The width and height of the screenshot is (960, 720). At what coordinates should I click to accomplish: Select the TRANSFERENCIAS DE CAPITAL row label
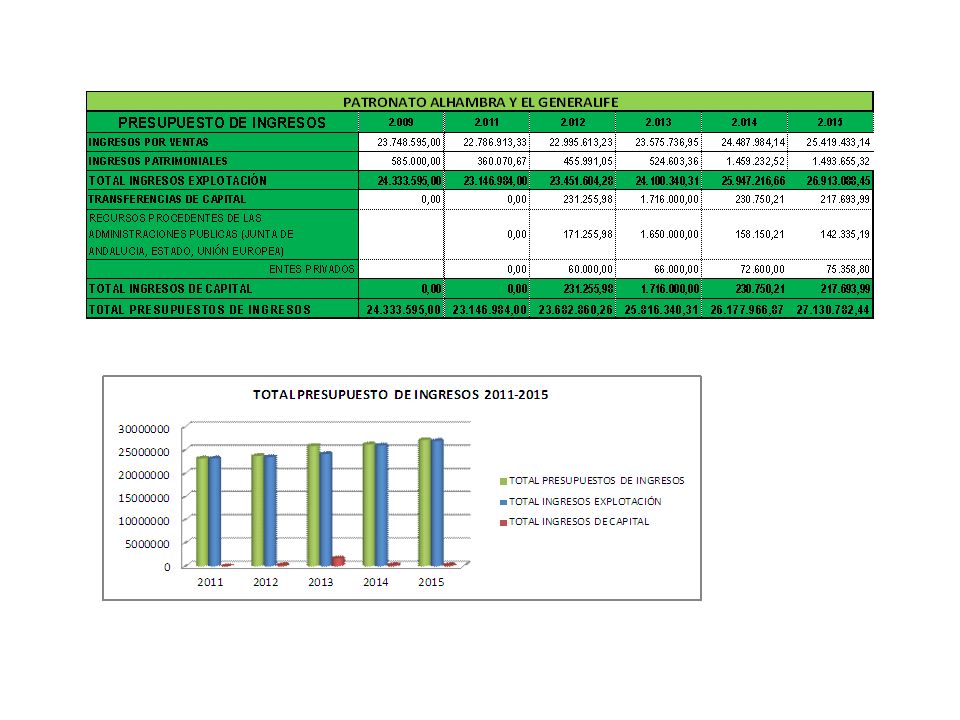point(167,199)
